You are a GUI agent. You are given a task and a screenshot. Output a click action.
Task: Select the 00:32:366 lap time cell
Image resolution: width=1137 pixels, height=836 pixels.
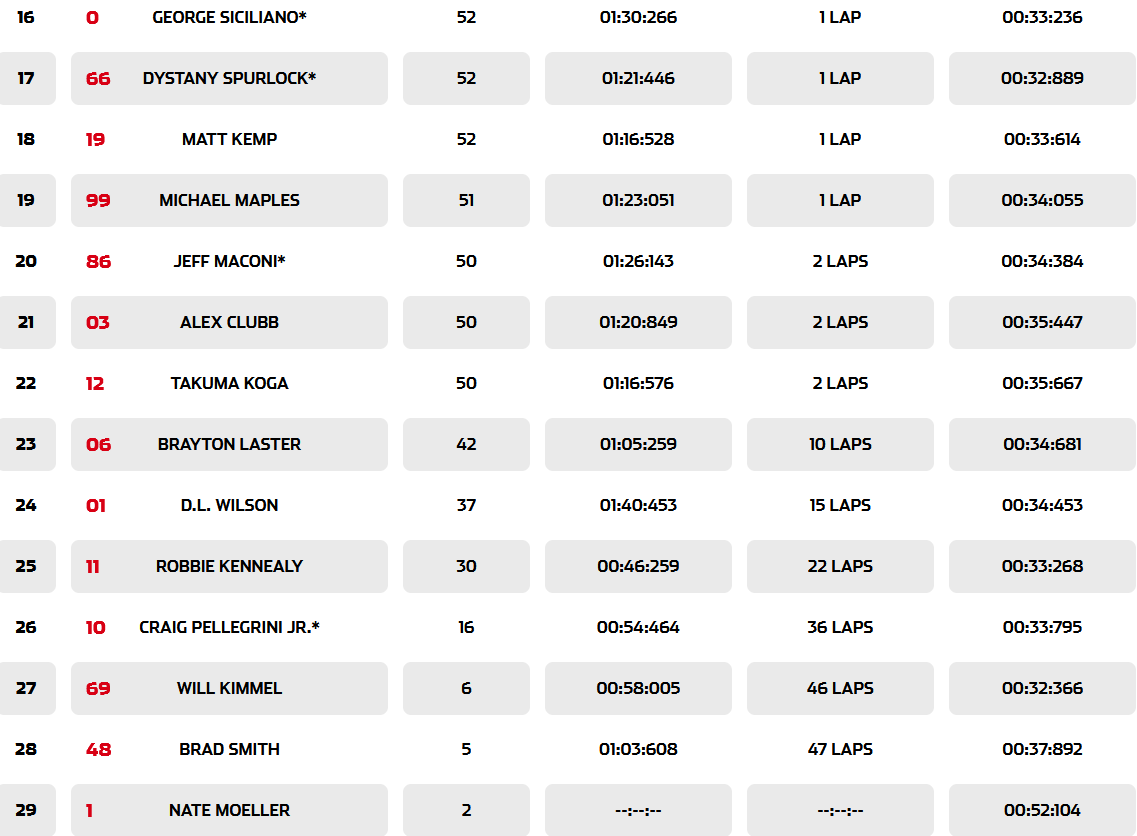point(1042,688)
